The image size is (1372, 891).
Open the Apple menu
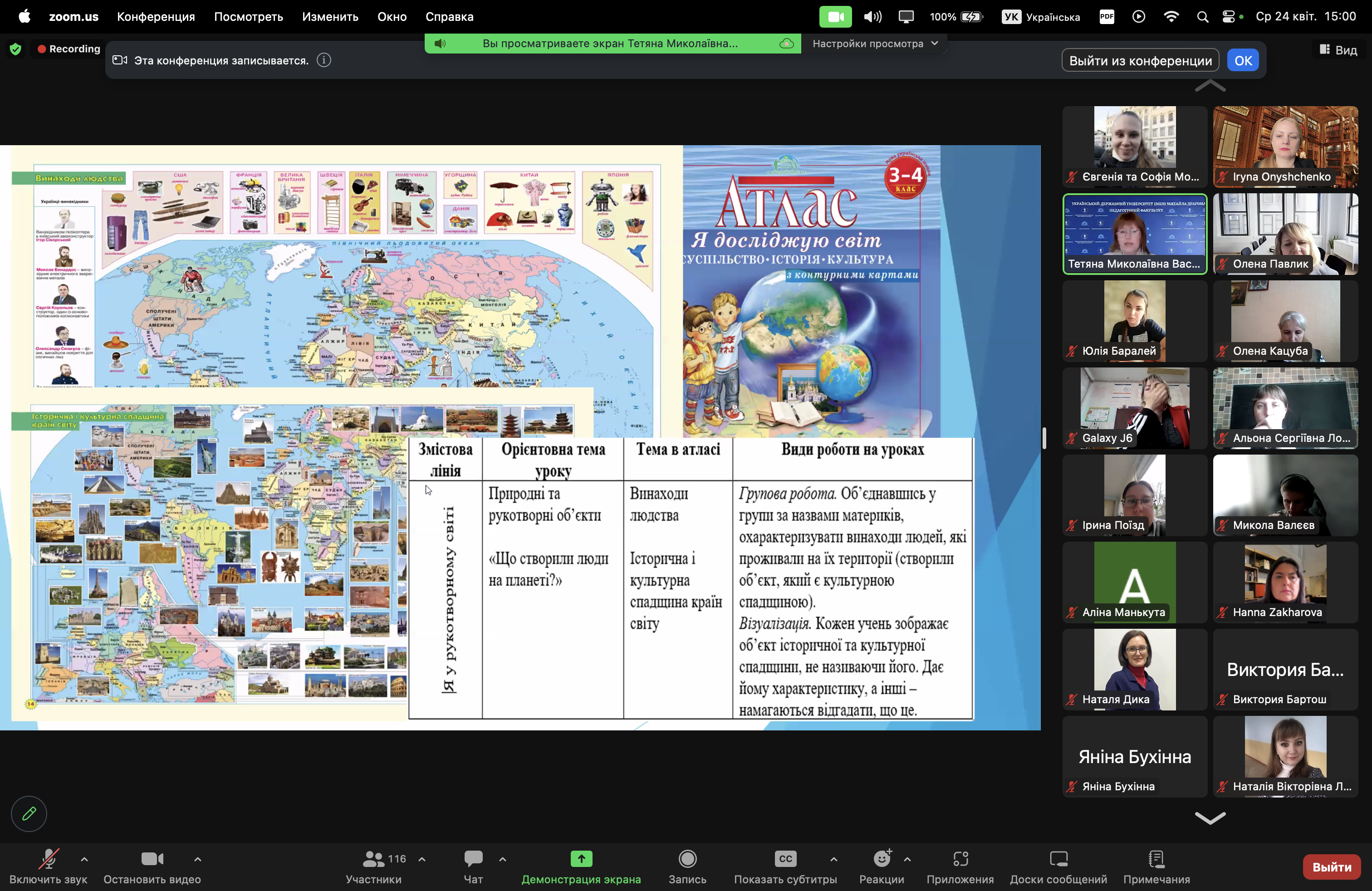[x=24, y=16]
